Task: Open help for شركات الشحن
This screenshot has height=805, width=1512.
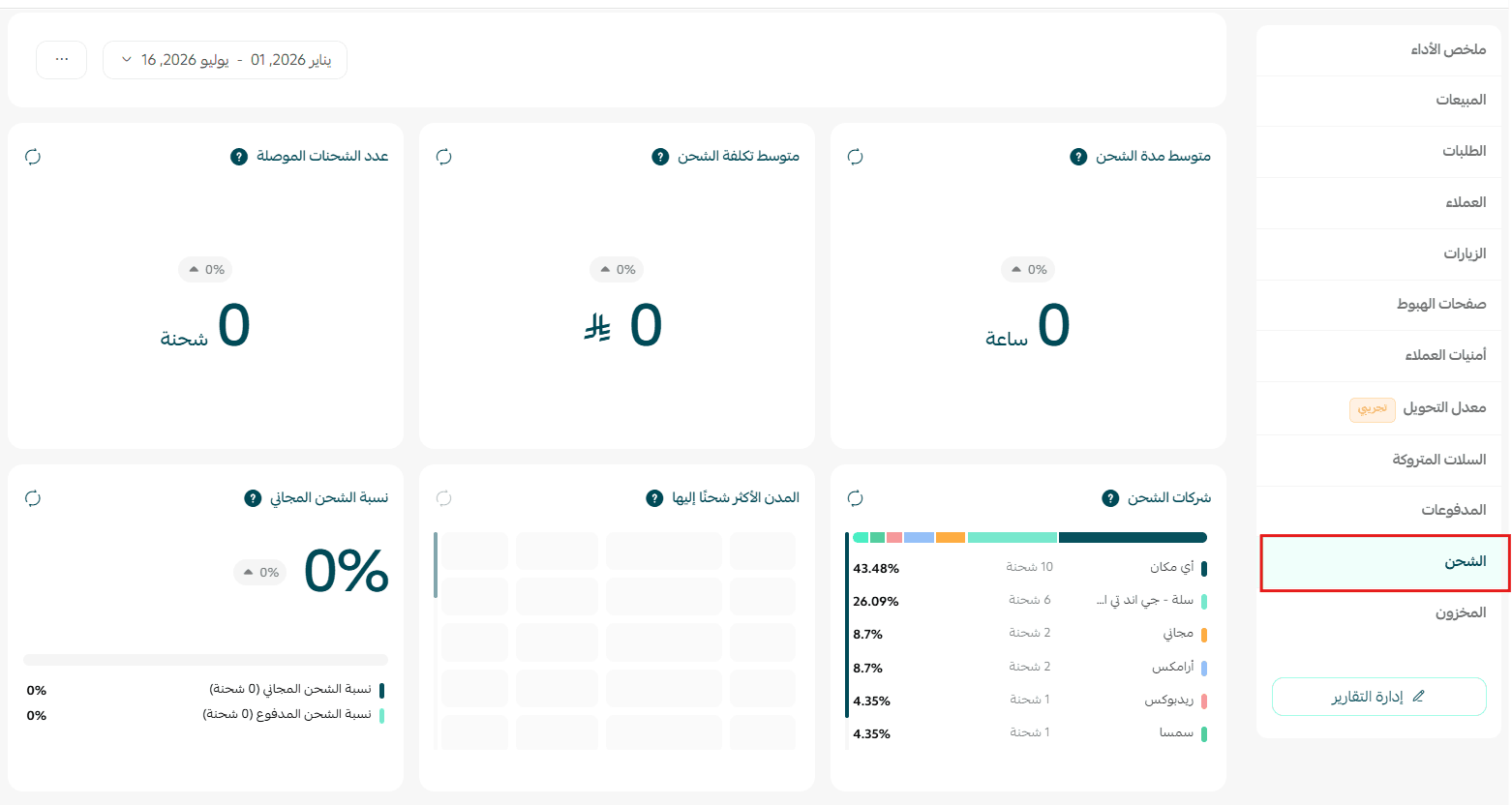Action: pos(1110,498)
